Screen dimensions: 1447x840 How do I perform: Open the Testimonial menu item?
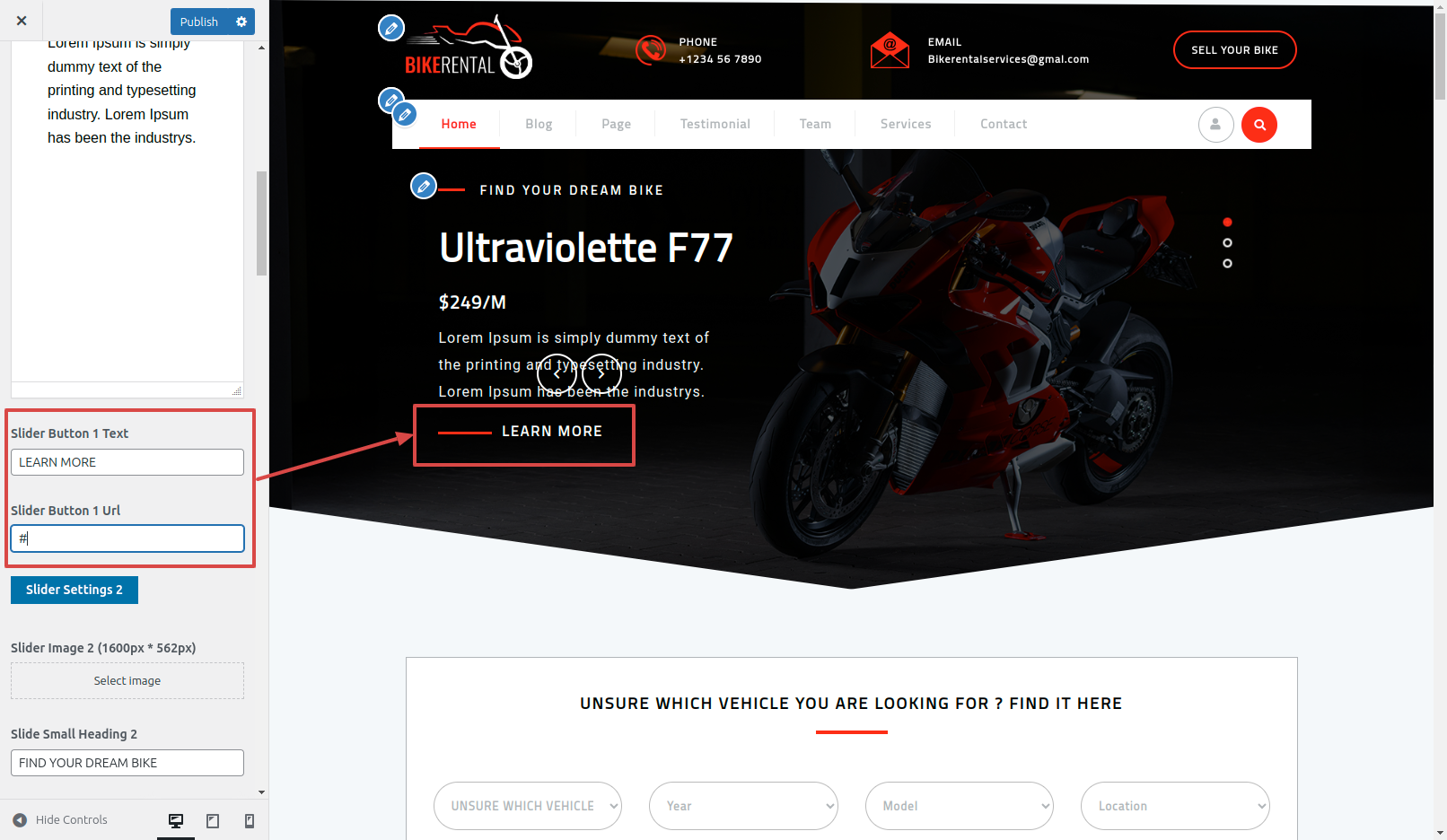715,124
